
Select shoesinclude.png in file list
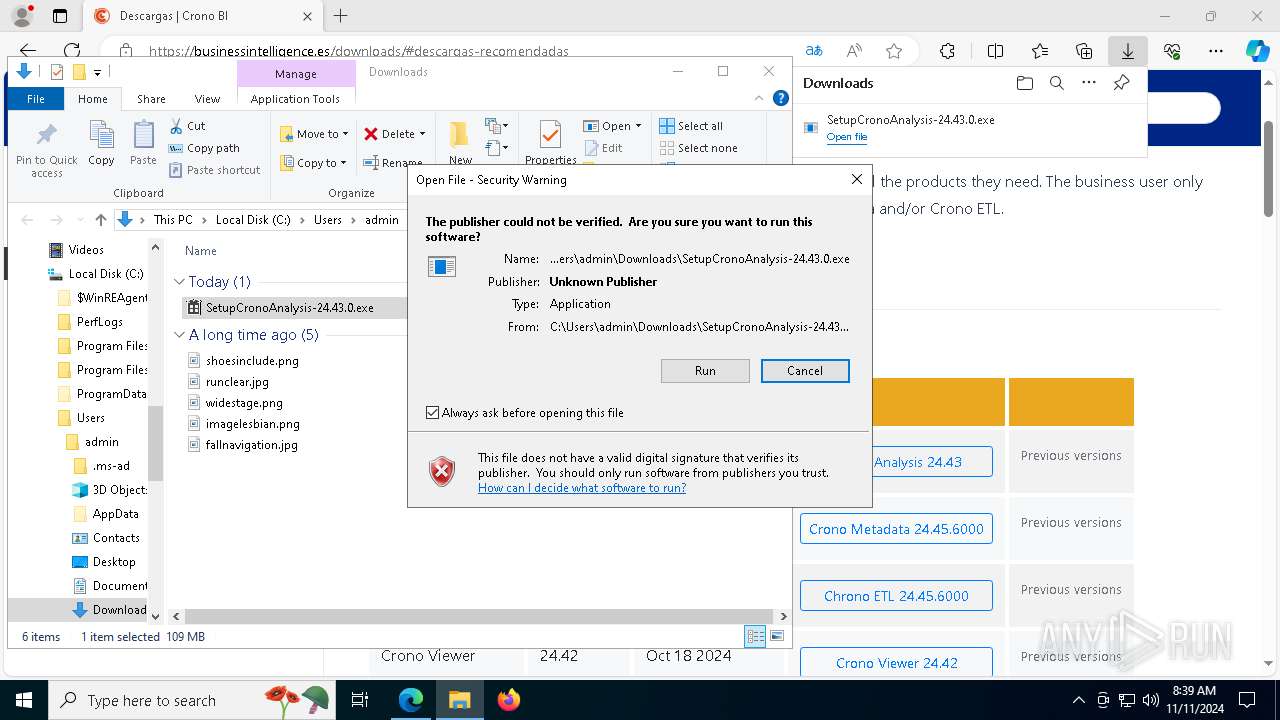(252, 361)
